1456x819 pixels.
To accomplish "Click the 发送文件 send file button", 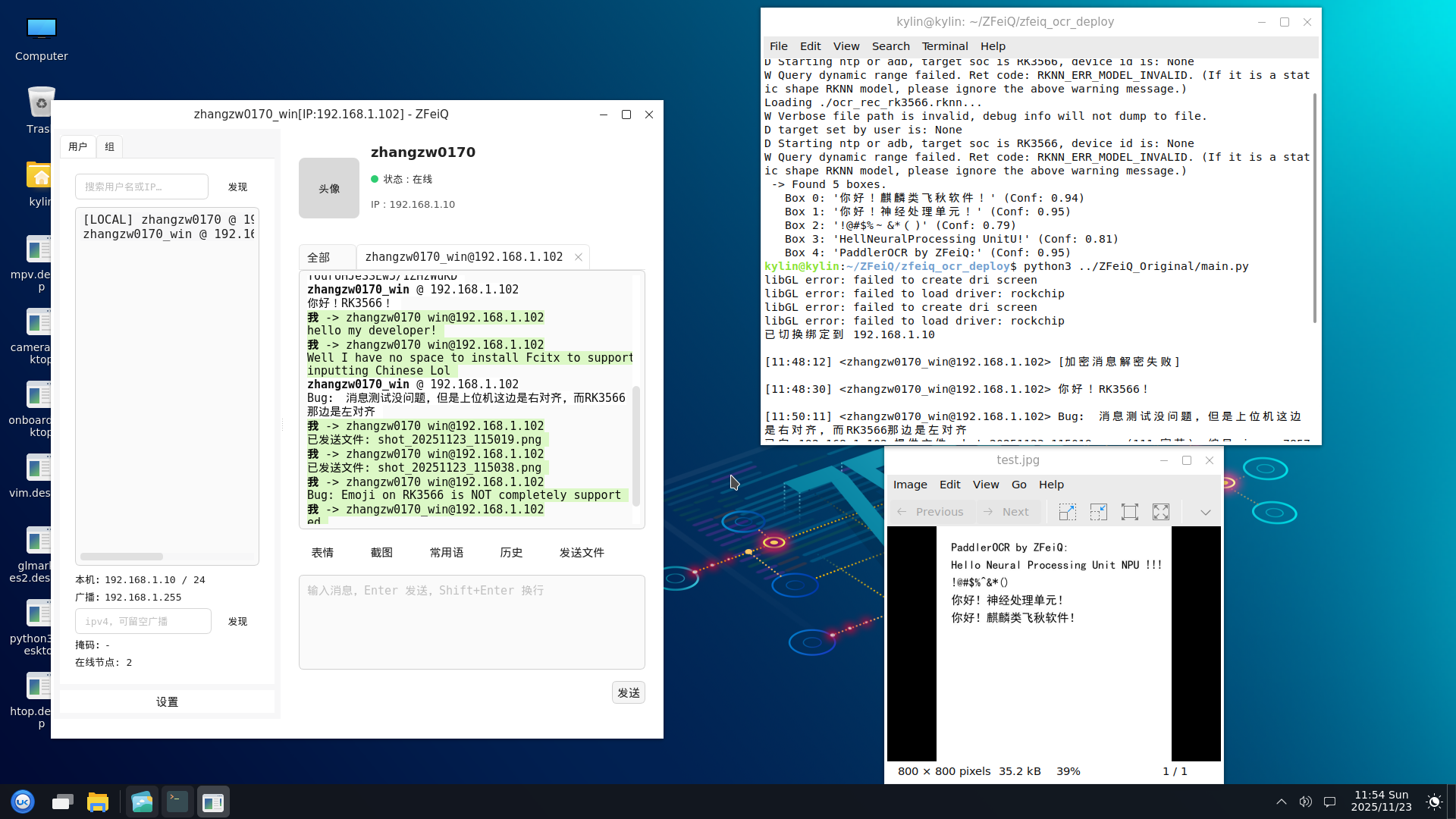I will coord(582,552).
